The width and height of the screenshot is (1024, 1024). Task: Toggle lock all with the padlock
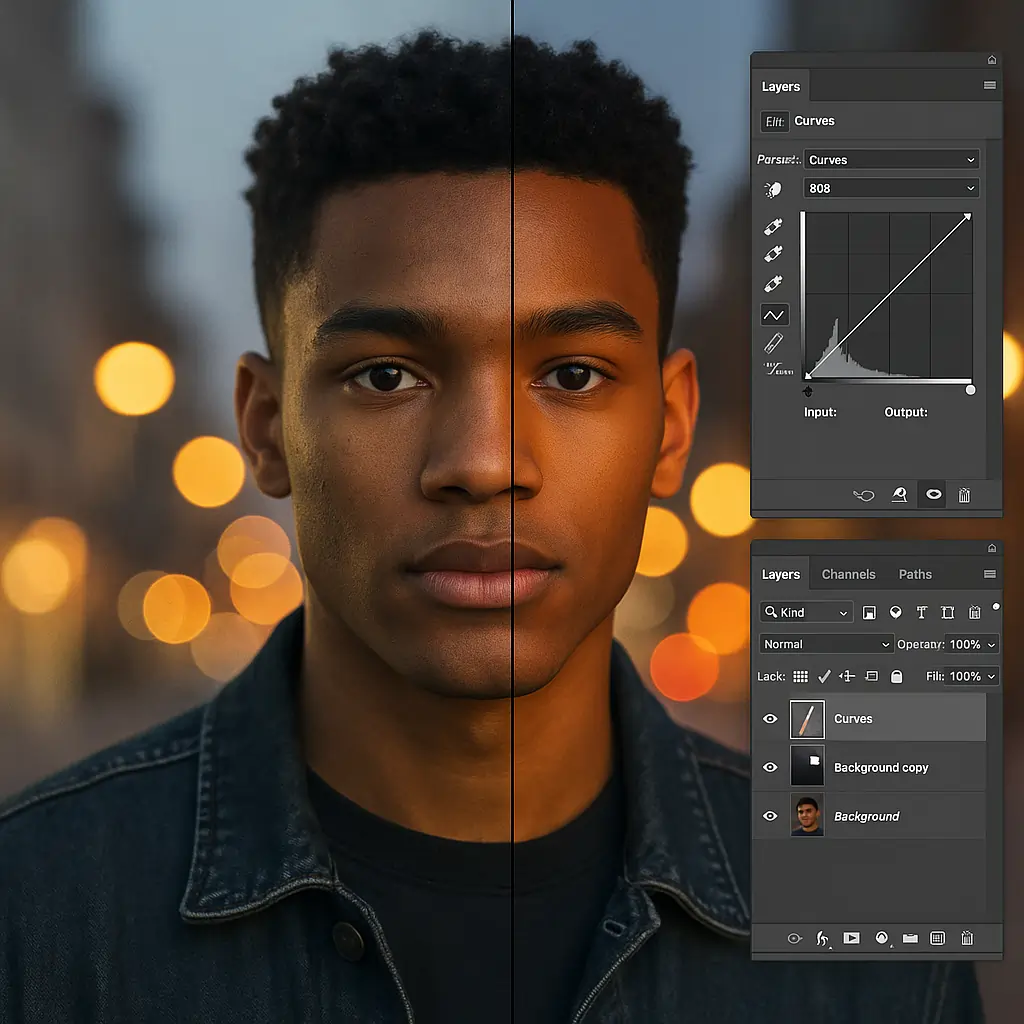(x=897, y=677)
